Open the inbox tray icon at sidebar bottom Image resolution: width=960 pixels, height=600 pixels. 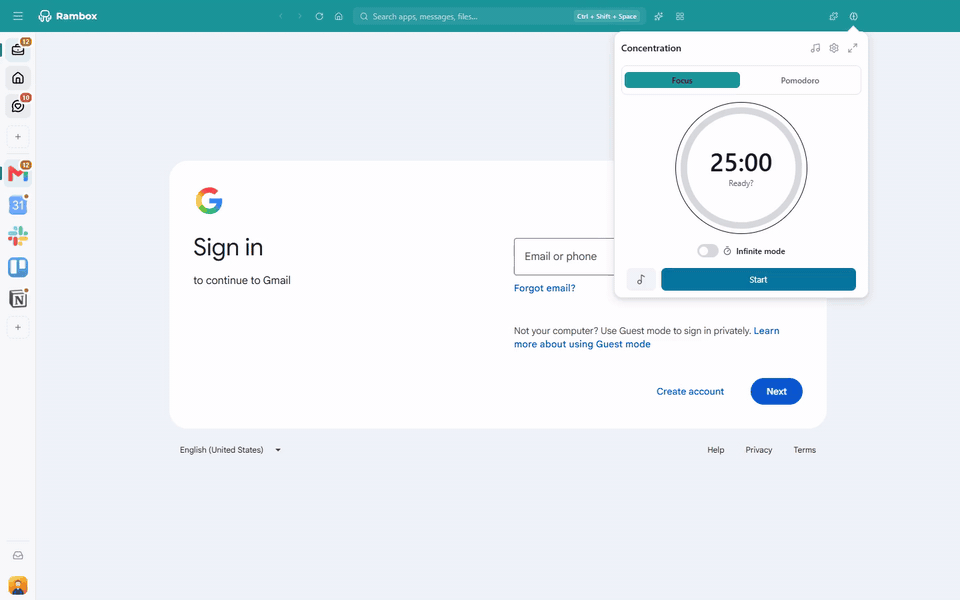coord(18,555)
